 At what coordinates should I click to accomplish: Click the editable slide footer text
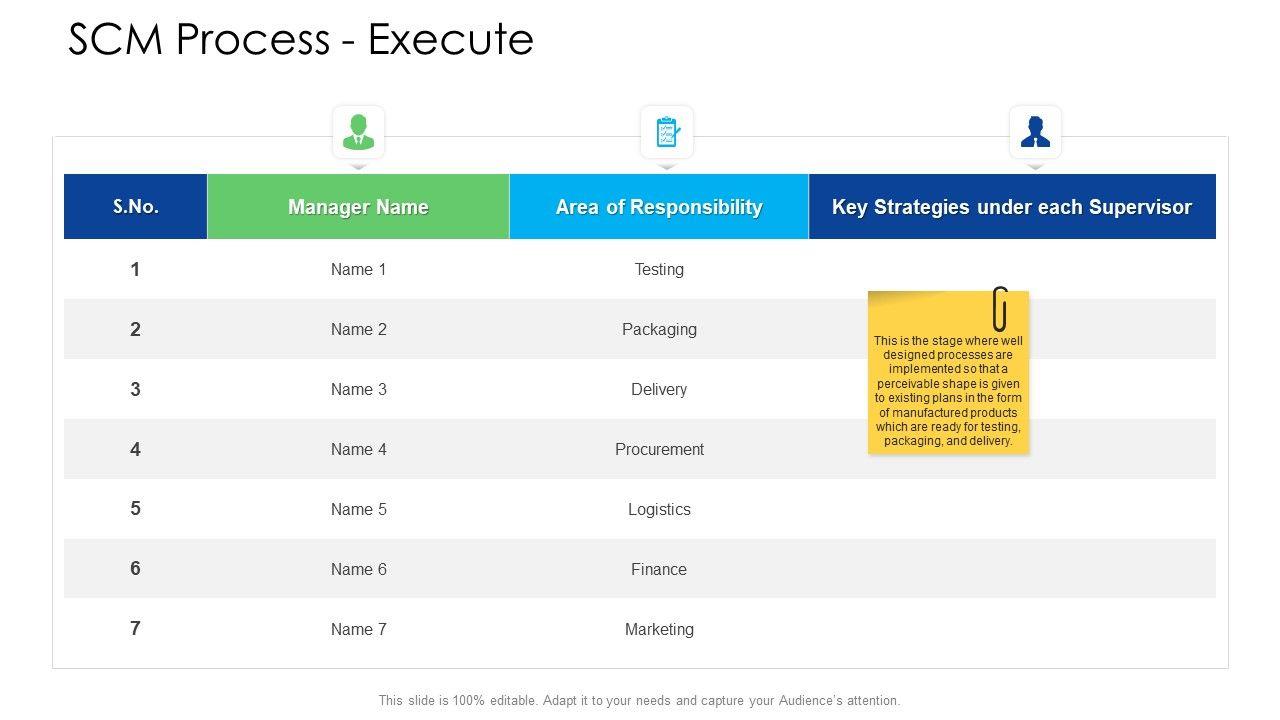pyautogui.click(x=639, y=701)
